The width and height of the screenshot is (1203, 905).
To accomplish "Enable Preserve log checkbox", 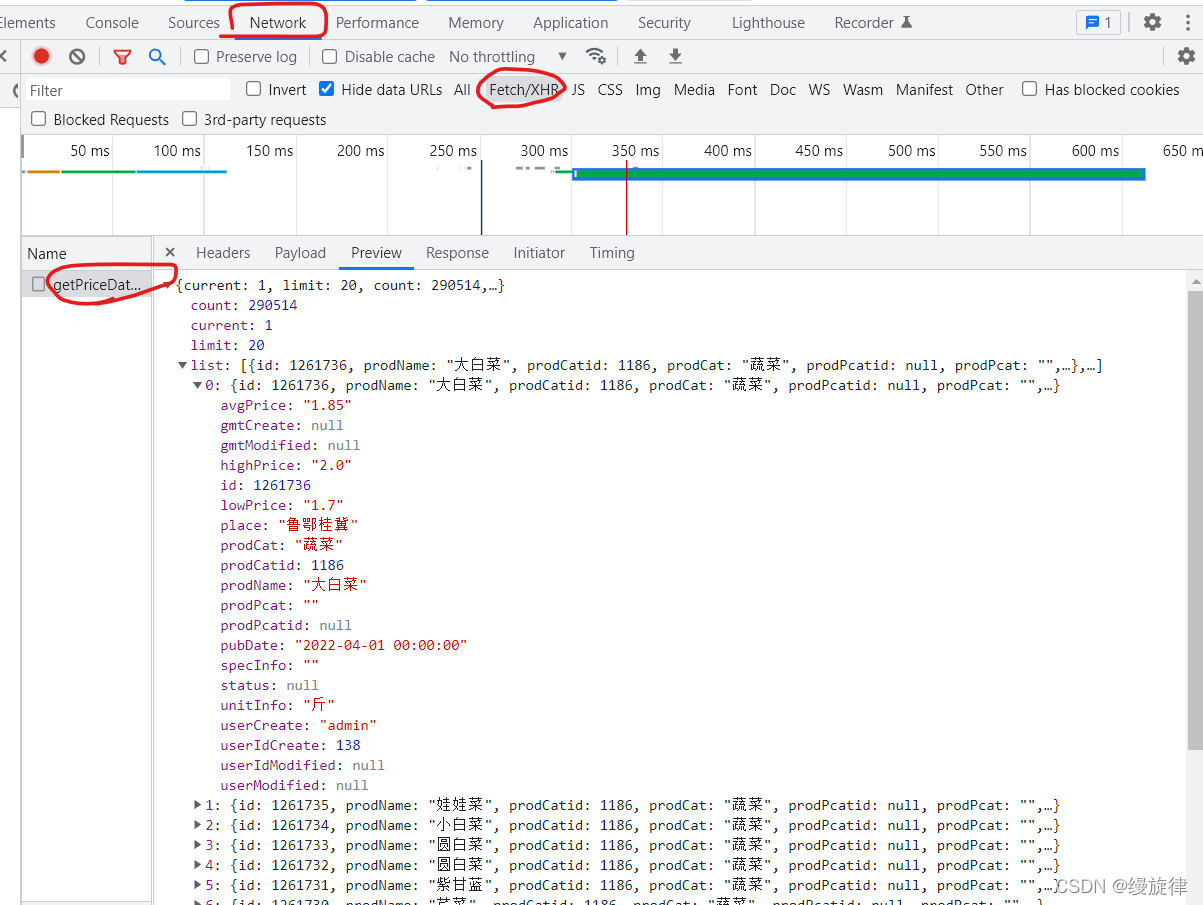I will pyautogui.click(x=201, y=57).
